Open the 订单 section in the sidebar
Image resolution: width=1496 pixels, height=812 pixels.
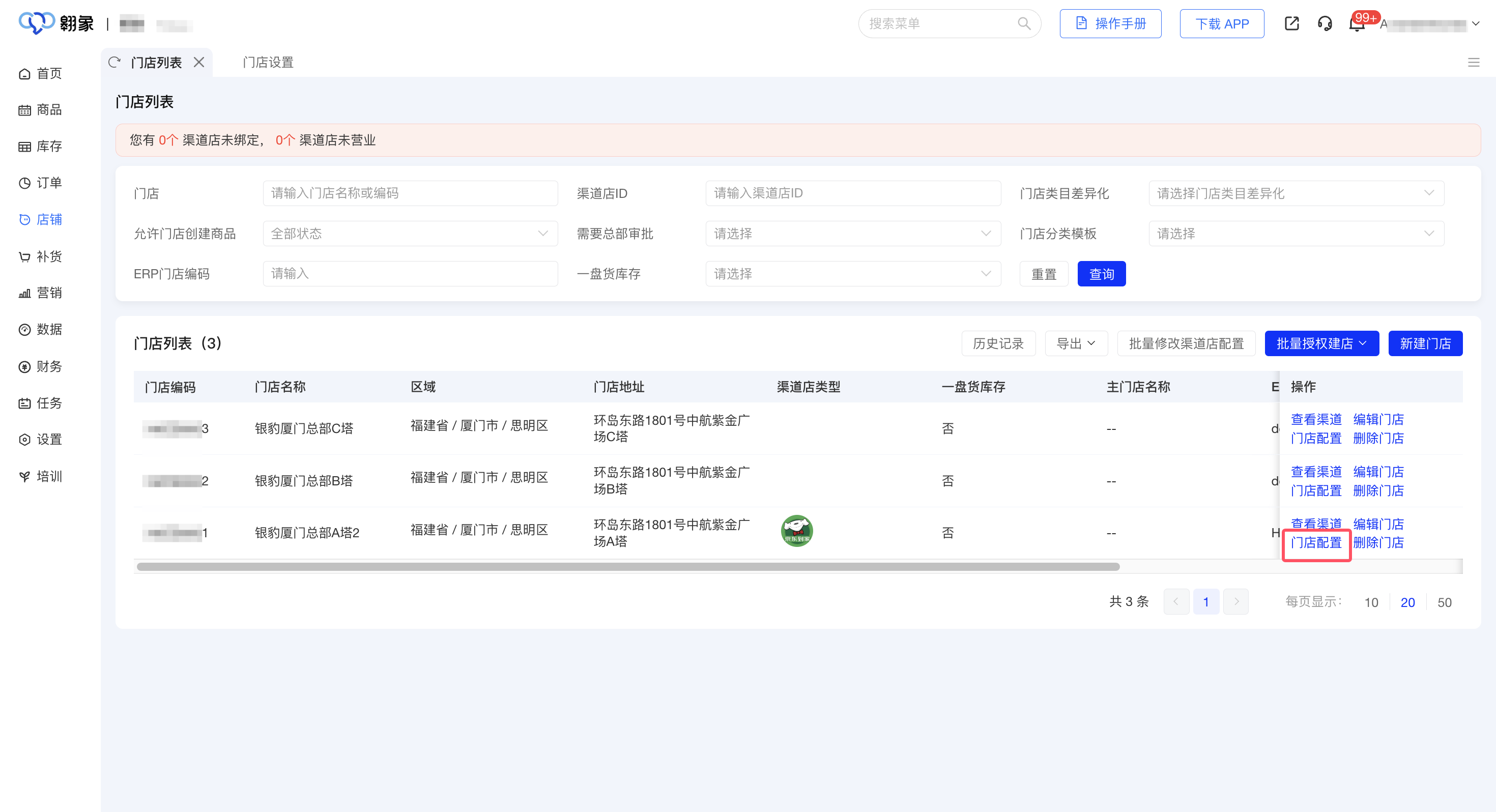tap(40, 182)
